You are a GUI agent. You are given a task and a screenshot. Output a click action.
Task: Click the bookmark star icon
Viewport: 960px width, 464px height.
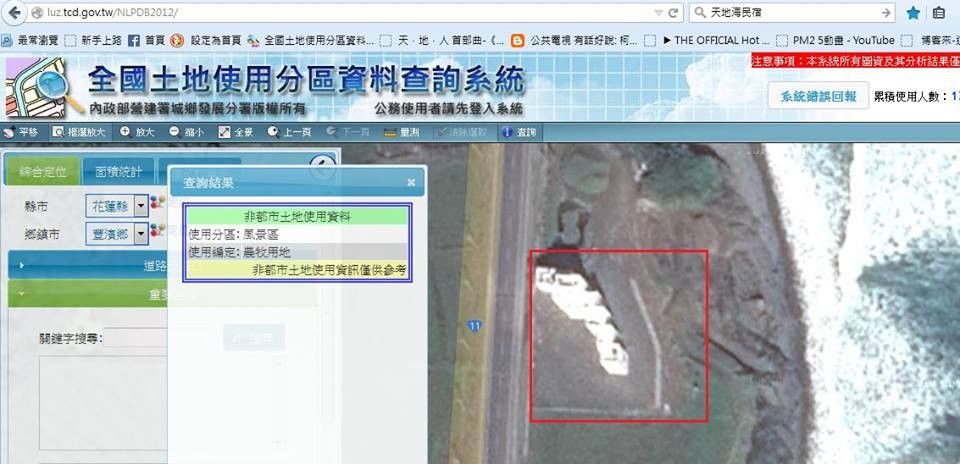click(913, 12)
